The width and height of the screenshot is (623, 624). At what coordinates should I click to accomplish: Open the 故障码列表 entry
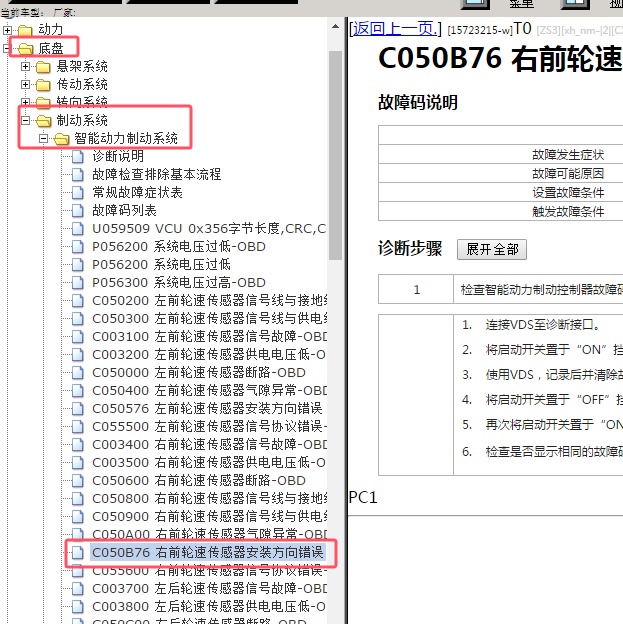coord(124,211)
